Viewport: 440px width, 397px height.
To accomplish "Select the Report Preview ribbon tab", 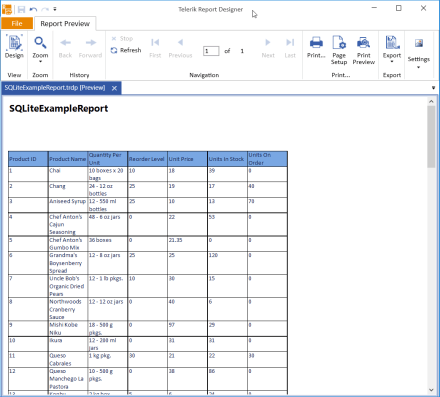I will point(65,24).
